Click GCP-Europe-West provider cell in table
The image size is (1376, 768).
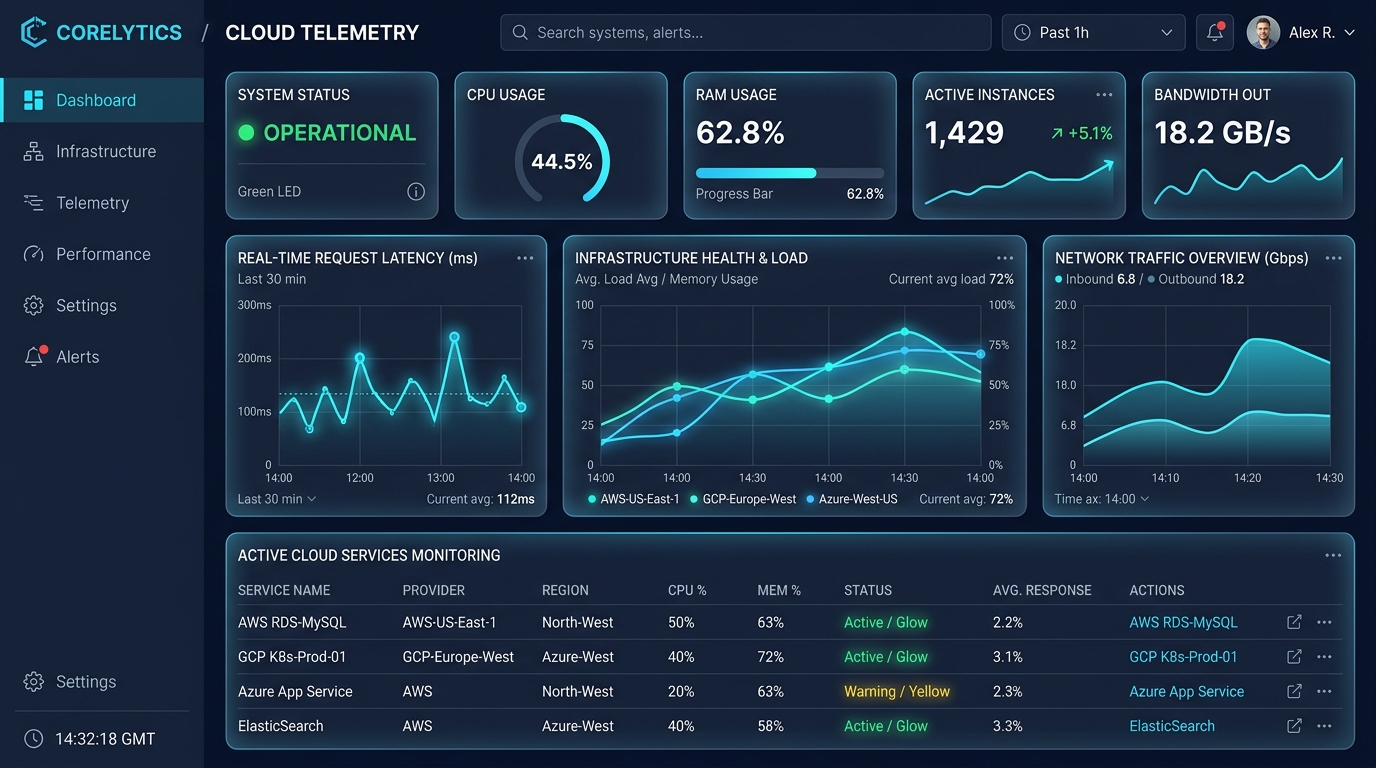(458, 657)
